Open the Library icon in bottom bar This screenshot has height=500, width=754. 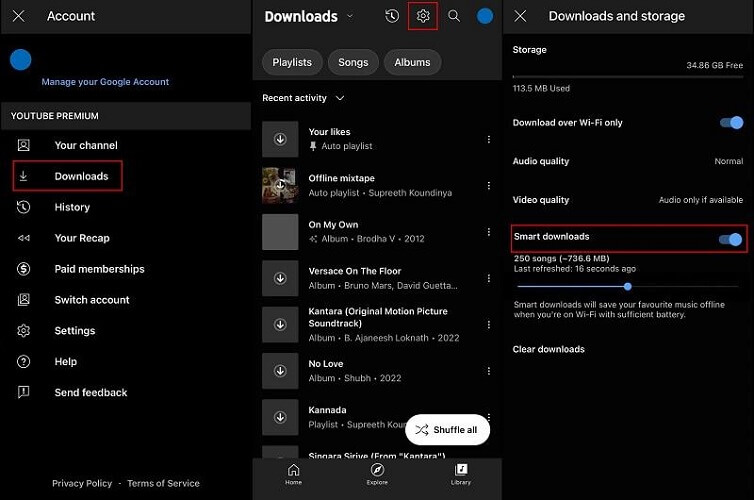point(461,473)
